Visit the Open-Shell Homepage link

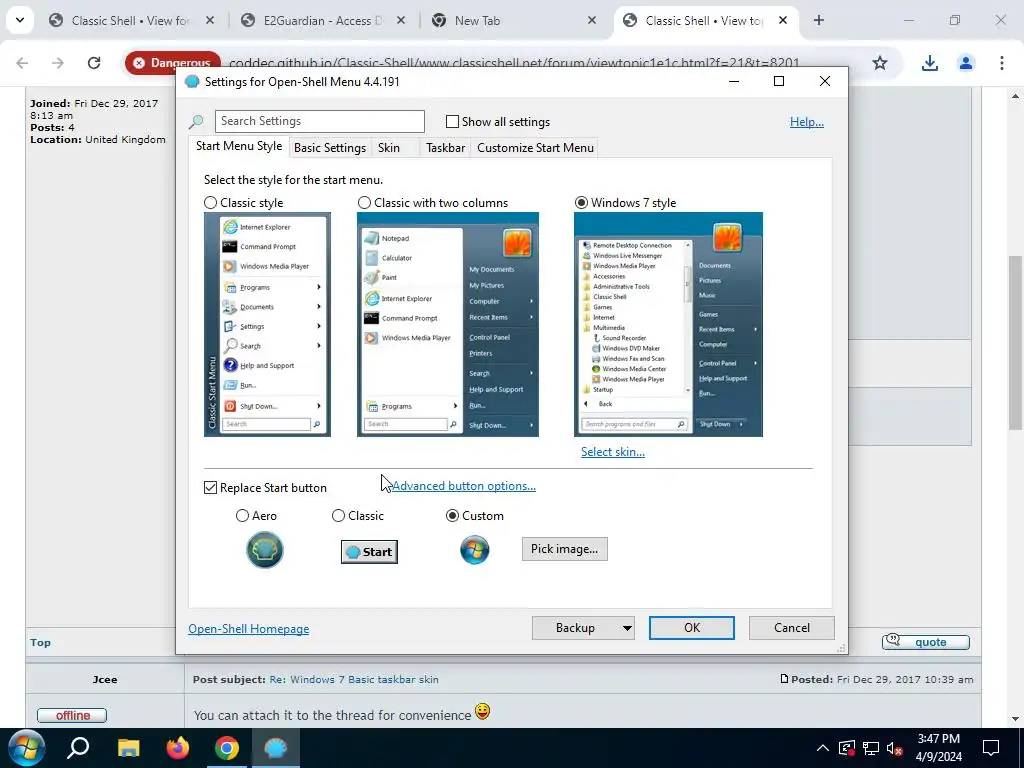pos(249,629)
